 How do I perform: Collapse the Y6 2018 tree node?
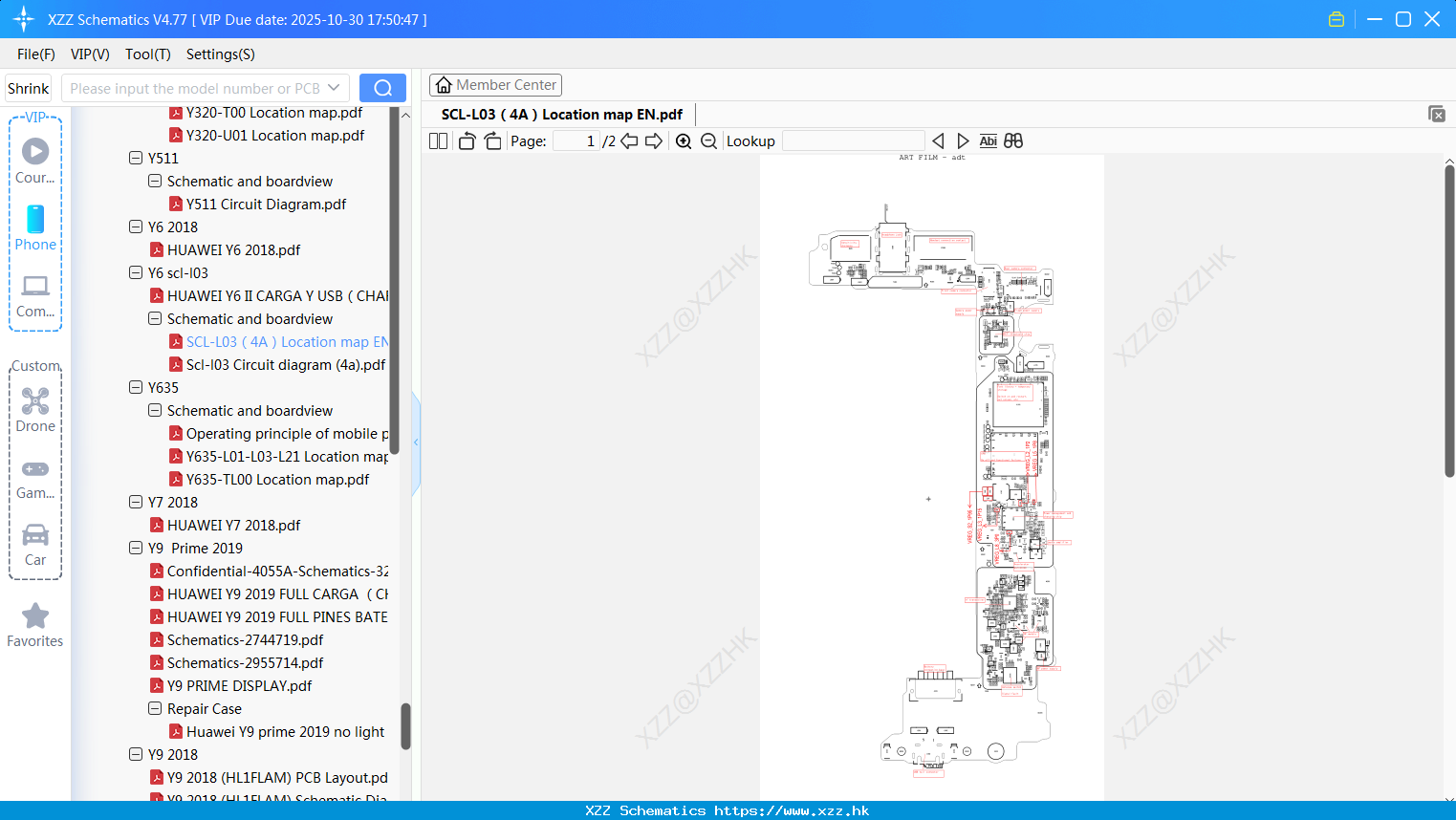point(136,227)
